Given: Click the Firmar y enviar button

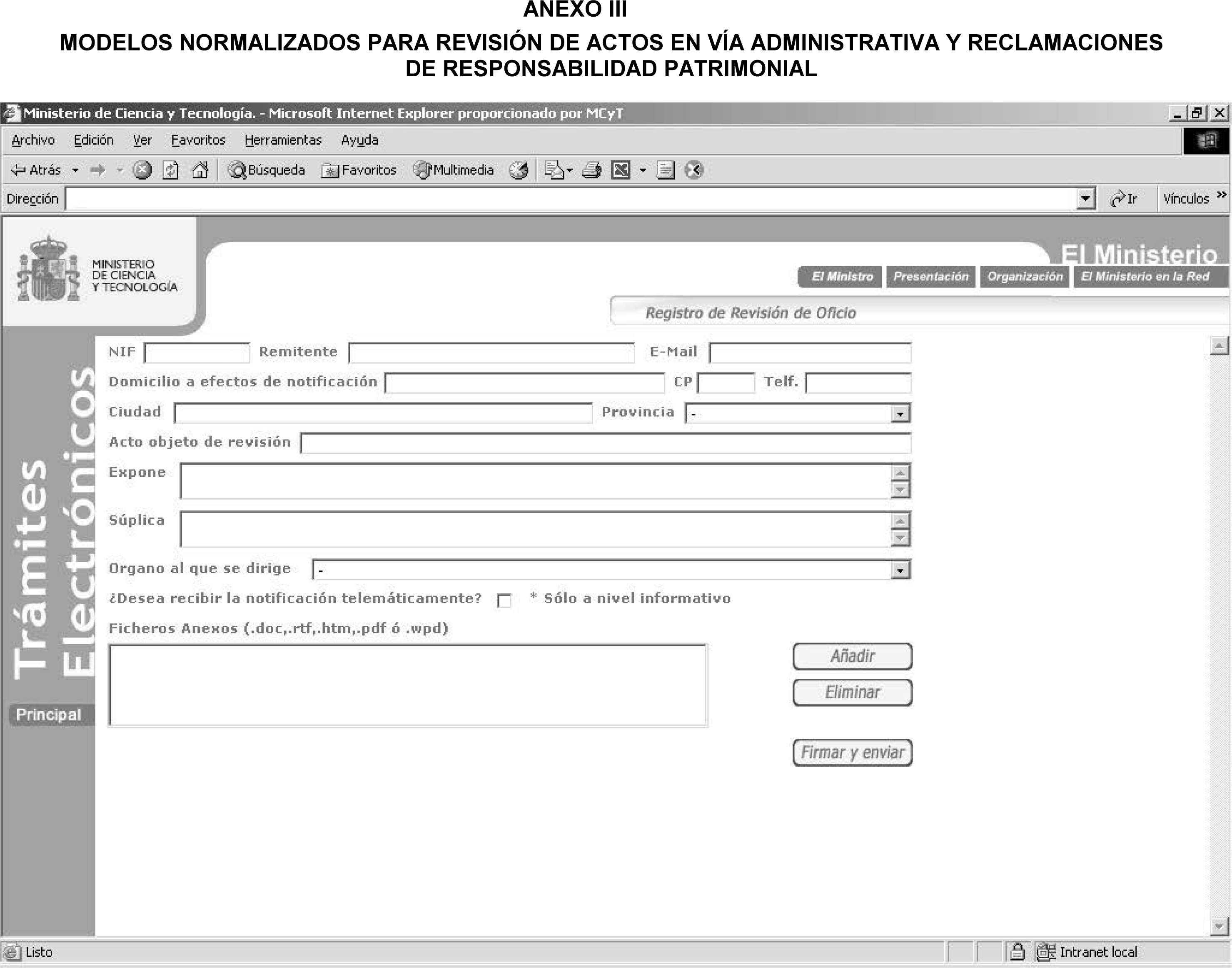Looking at the screenshot, I should pos(853,753).
